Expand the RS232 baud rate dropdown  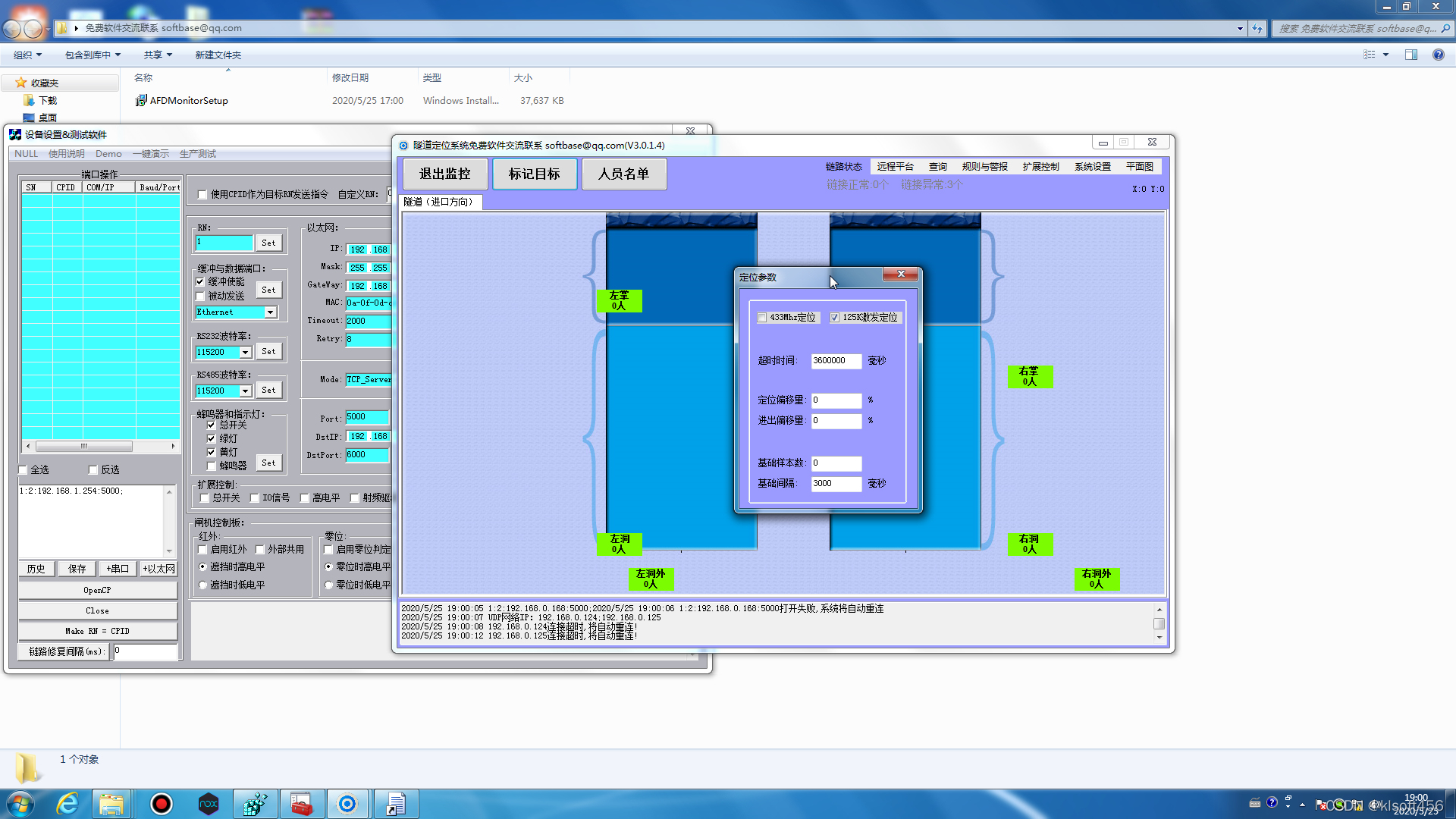coord(245,353)
